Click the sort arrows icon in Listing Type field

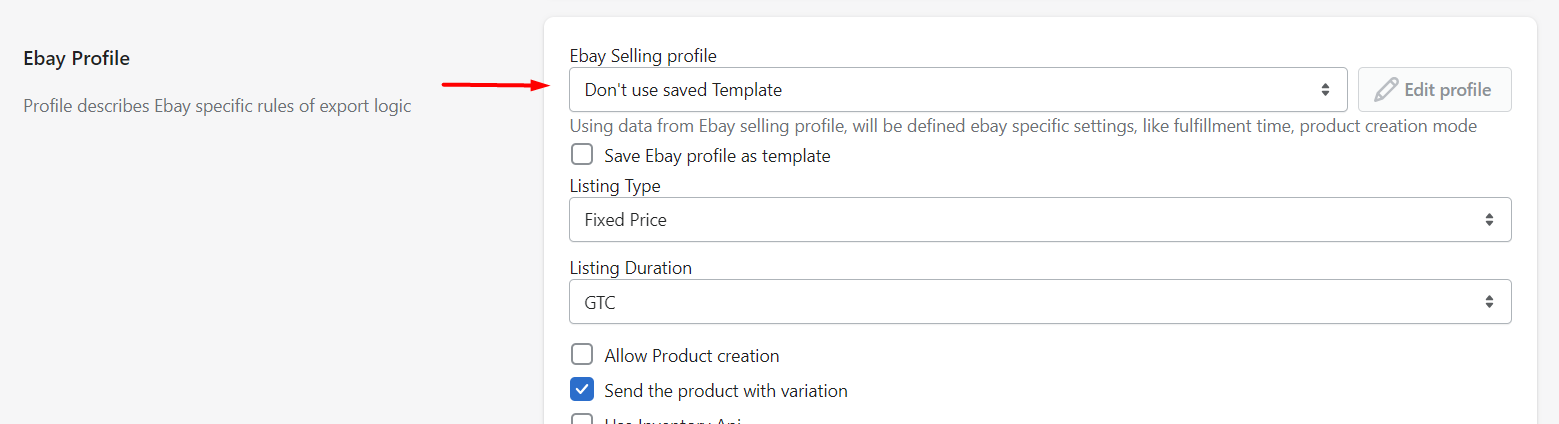click(1489, 219)
